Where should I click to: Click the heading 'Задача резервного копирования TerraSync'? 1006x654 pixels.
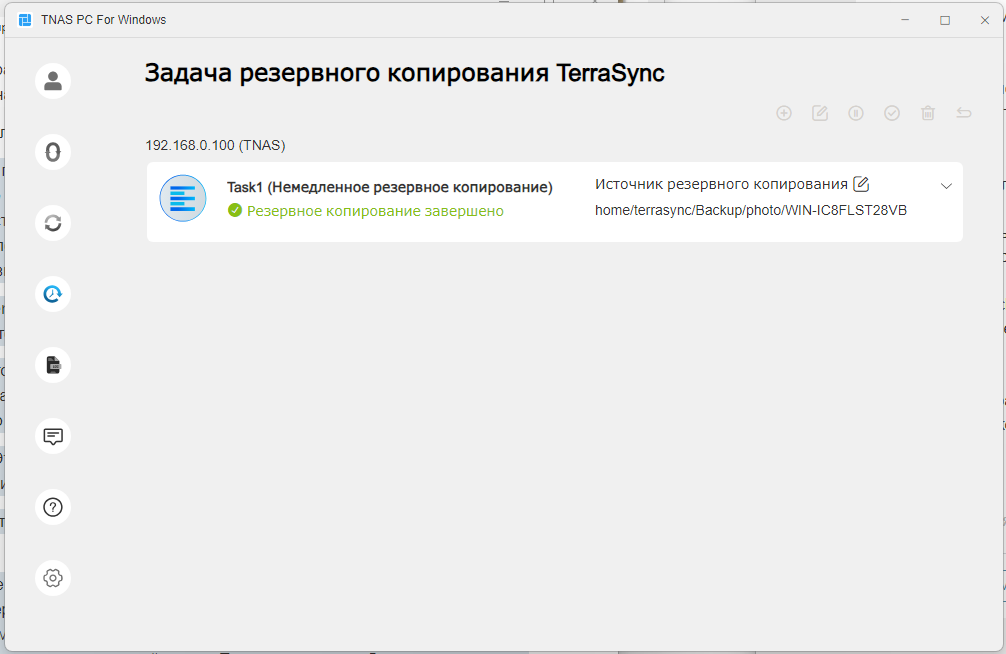404,73
